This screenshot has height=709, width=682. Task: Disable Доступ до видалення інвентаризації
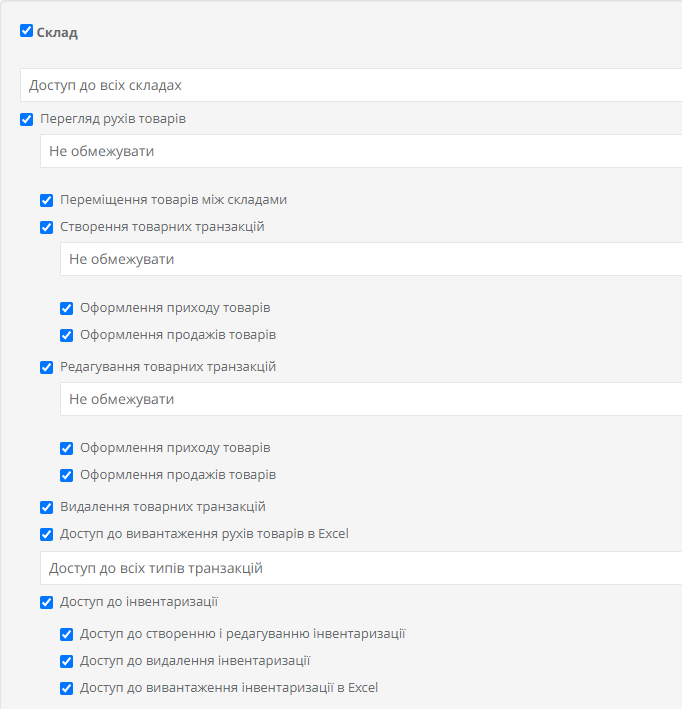click(x=66, y=662)
